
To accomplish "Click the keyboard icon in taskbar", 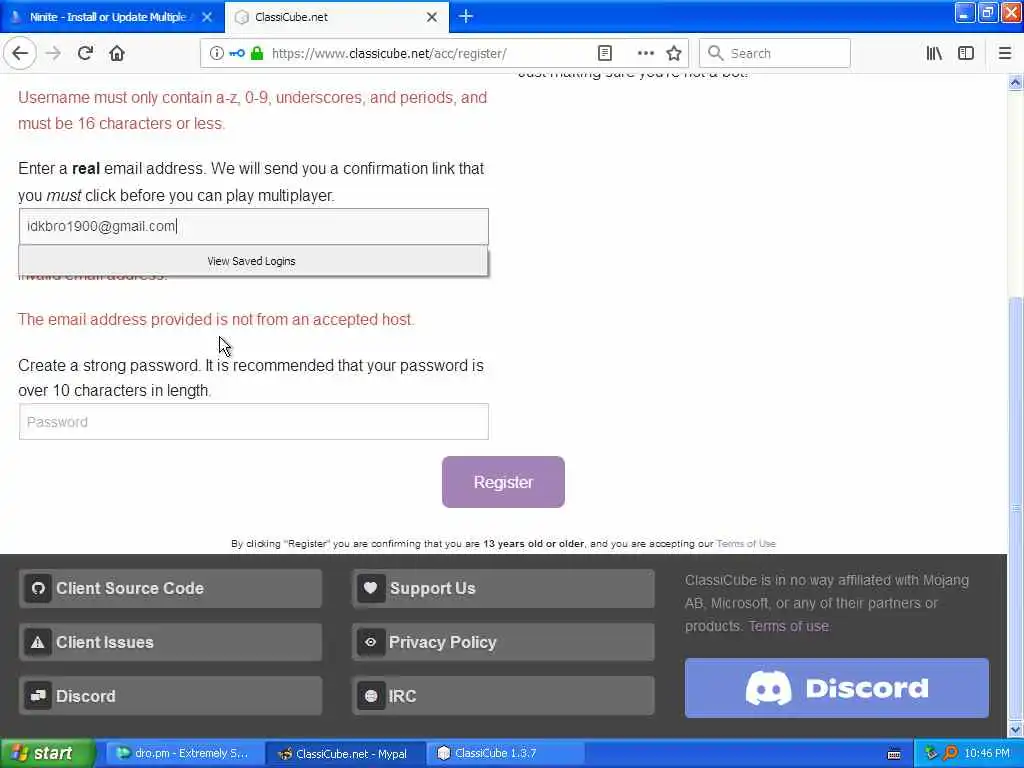I will [x=894, y=754].
